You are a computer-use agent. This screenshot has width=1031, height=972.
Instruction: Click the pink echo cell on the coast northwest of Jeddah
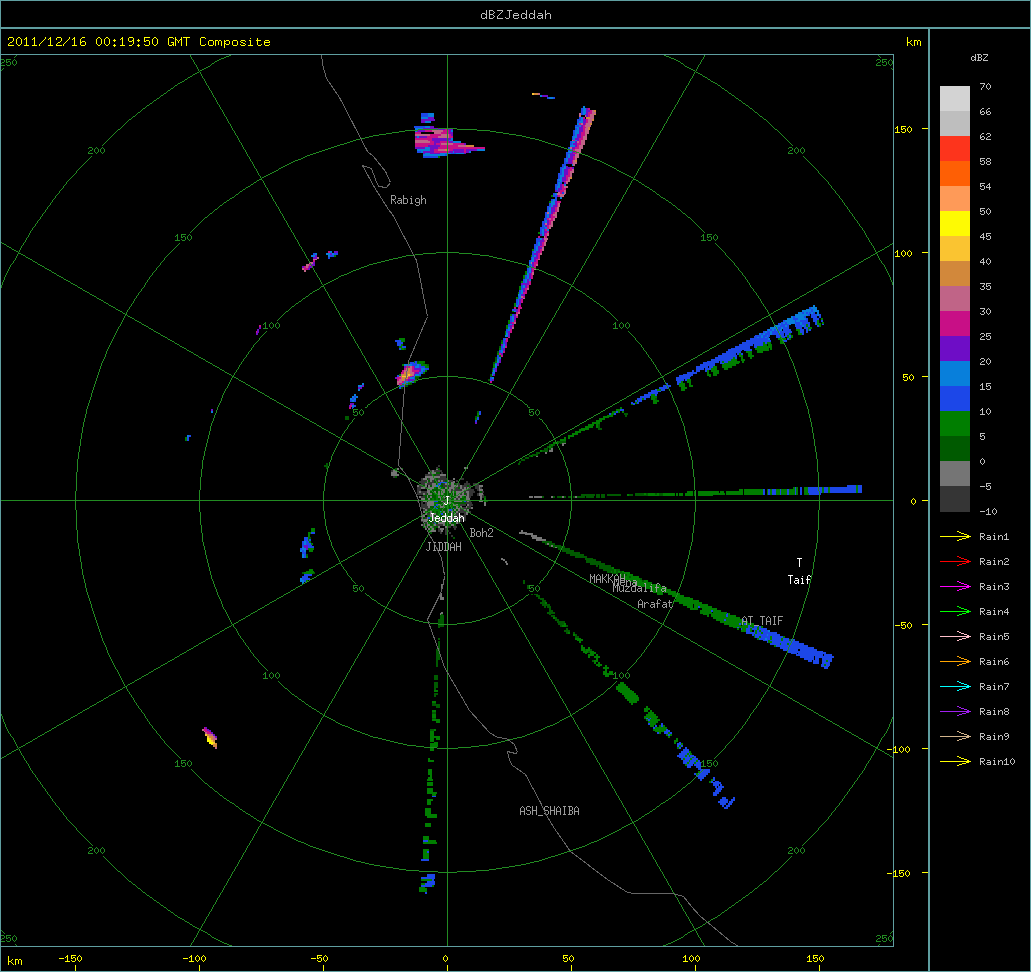[410, 373]
